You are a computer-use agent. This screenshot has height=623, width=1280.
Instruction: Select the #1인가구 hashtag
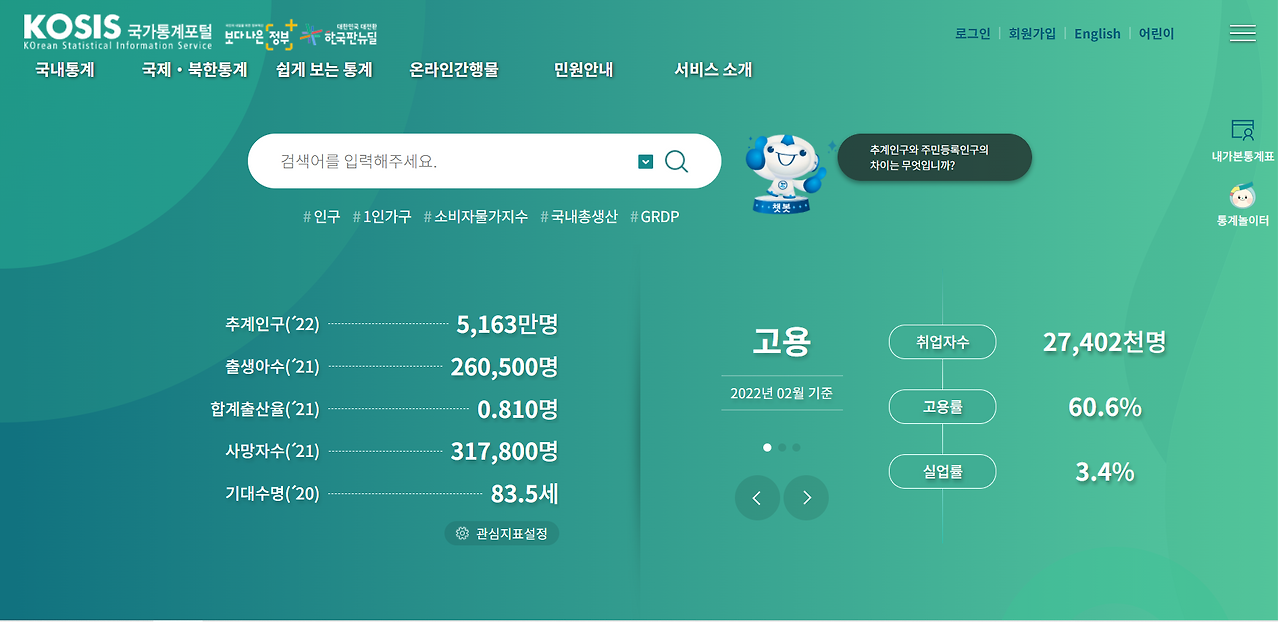tap(382, 216)
